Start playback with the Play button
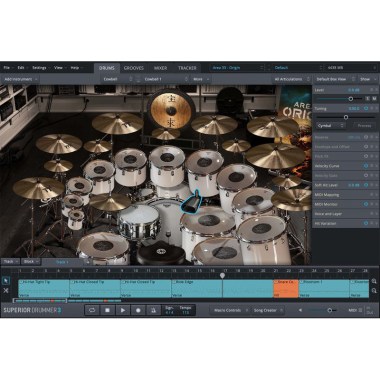The width and height of the screenshot is (380, 380). (x=123, y=310)
